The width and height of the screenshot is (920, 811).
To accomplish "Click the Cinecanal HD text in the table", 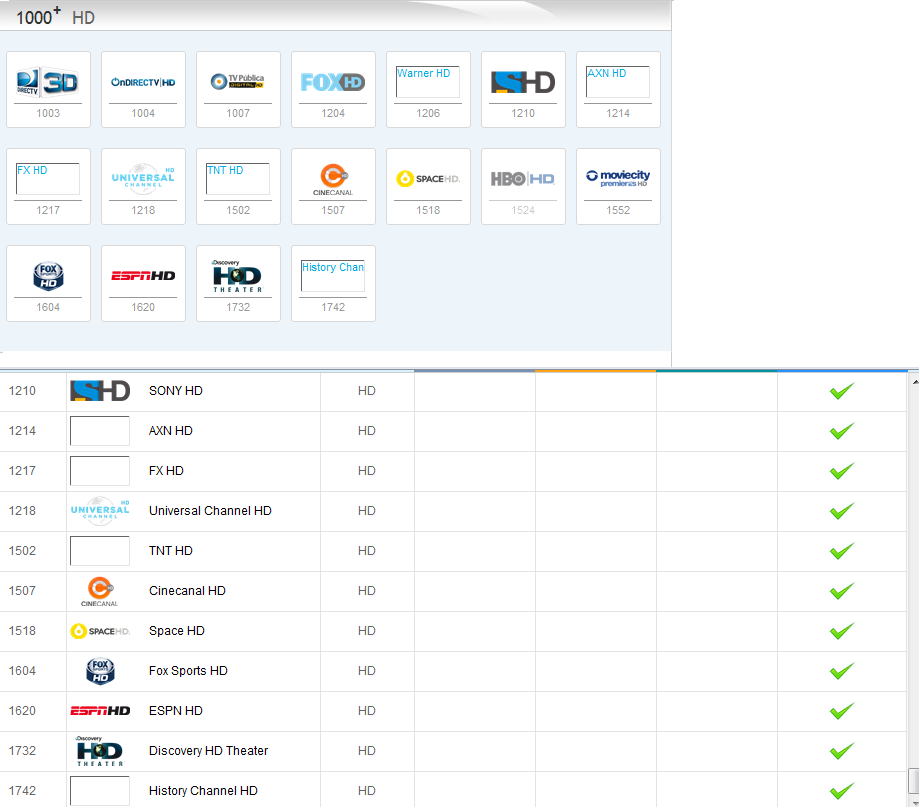I will (x=187, y=590).
